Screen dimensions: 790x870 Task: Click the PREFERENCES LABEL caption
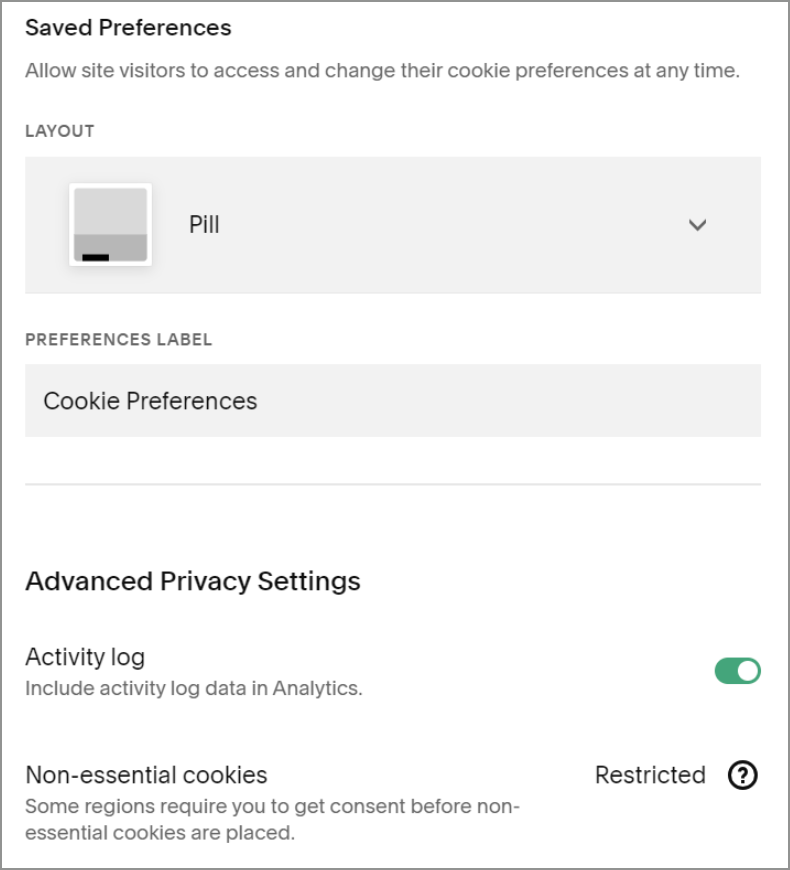118,339
